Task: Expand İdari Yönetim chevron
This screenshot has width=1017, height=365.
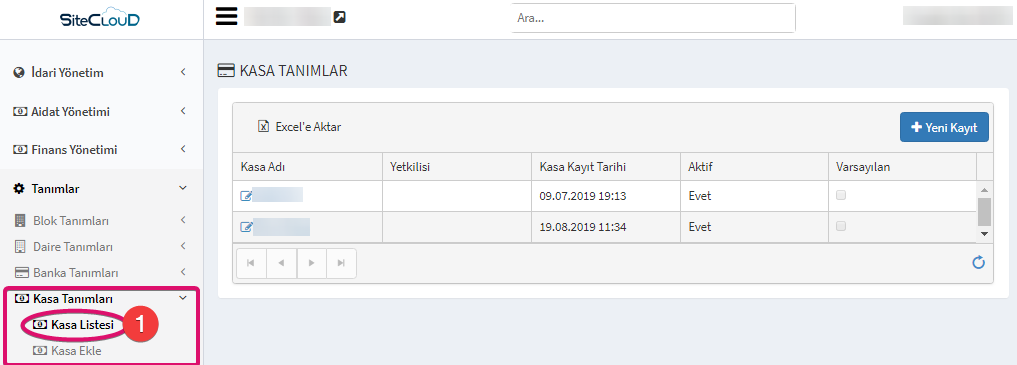Action: pos(183,72)
